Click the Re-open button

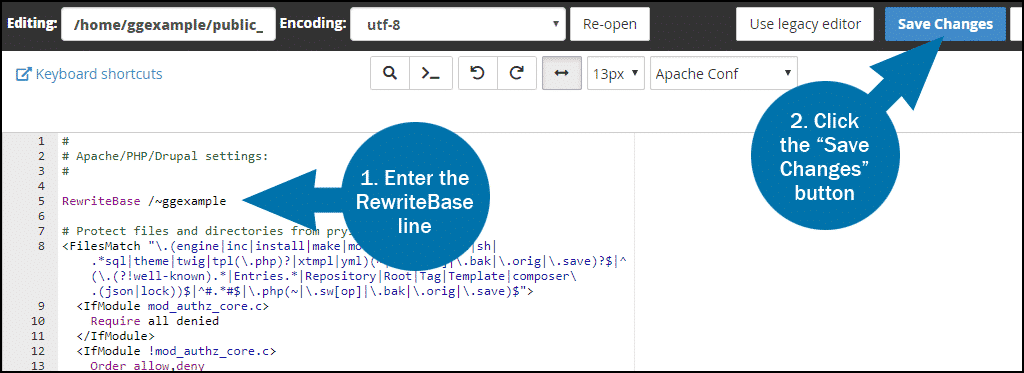[610, 24]
